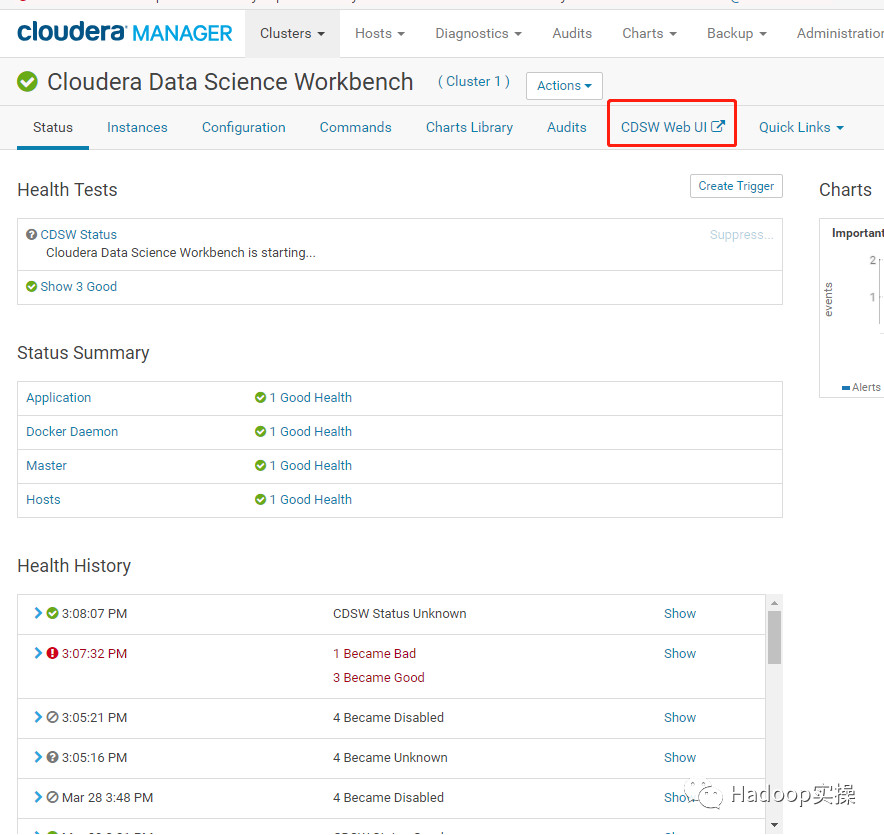
Task: Click the Alerts legend in the chart
Action: click(x=861, y=387)
